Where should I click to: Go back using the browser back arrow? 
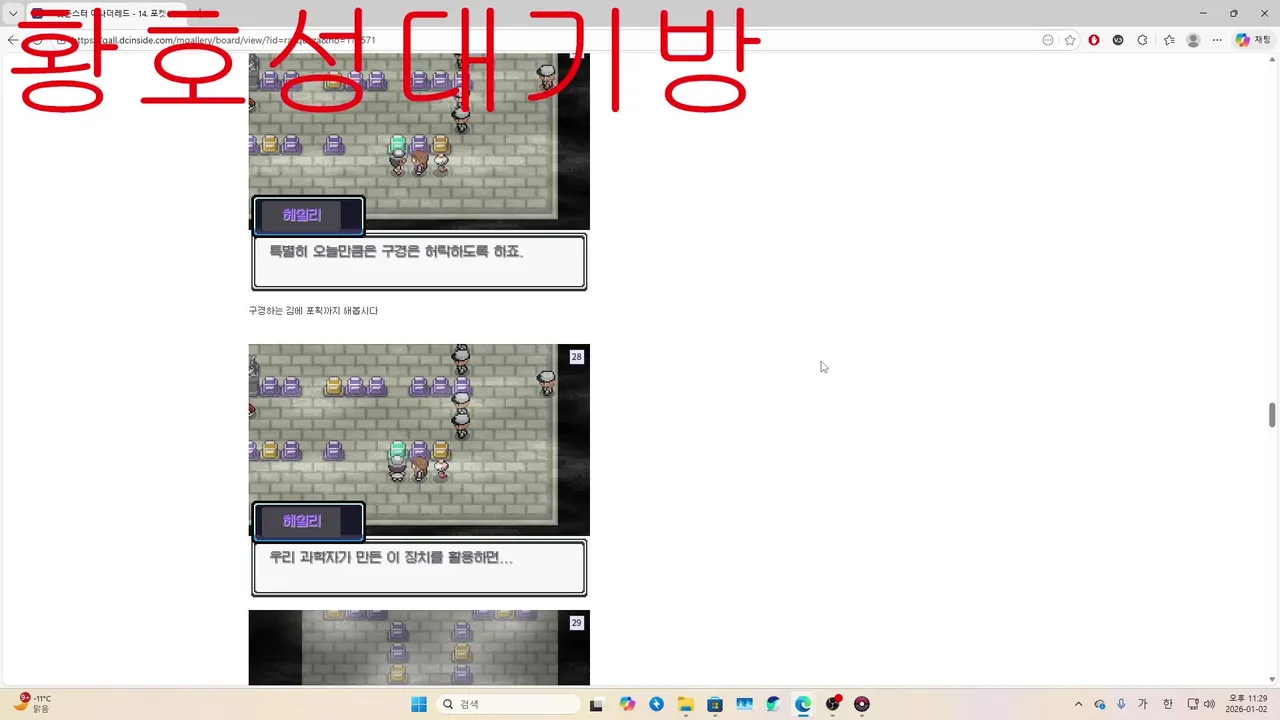(x=12, y=40)
